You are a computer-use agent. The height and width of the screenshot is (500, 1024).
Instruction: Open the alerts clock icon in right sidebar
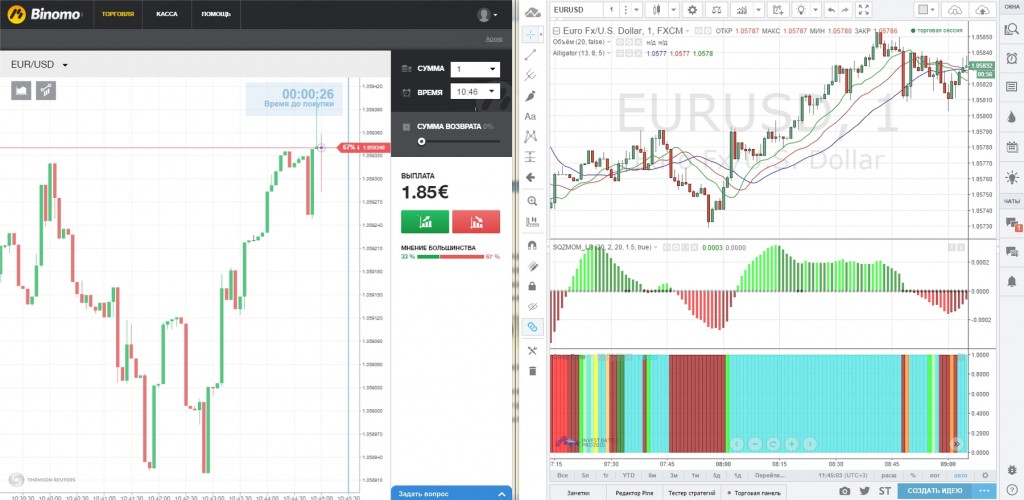tap(1012, 57)
